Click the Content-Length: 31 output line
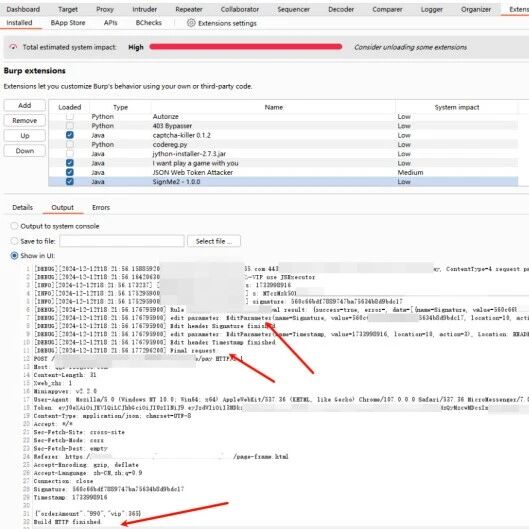This screenshot has height=529, width=529. pyautogui.click(x=65, y=375)
